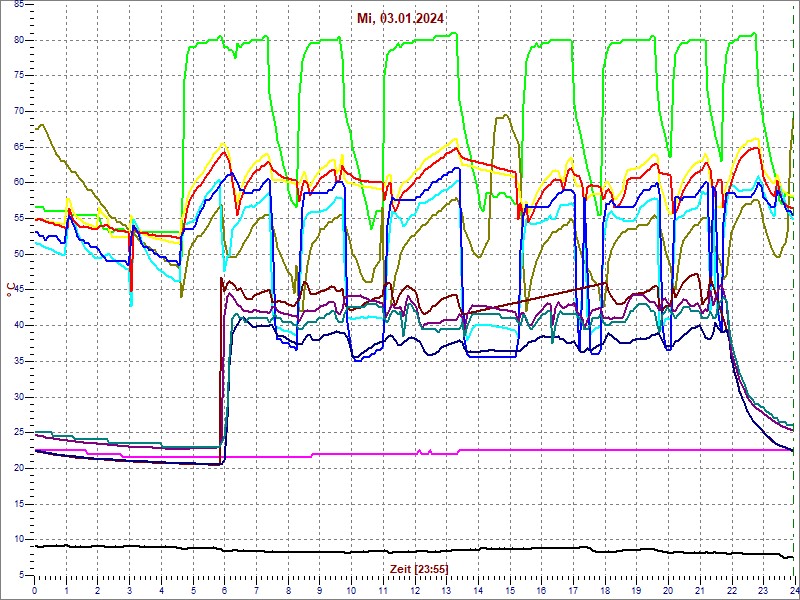Screen dimensions: 800x600
Task: Click hour "24" on the time axis
Action: coord(793,588)
